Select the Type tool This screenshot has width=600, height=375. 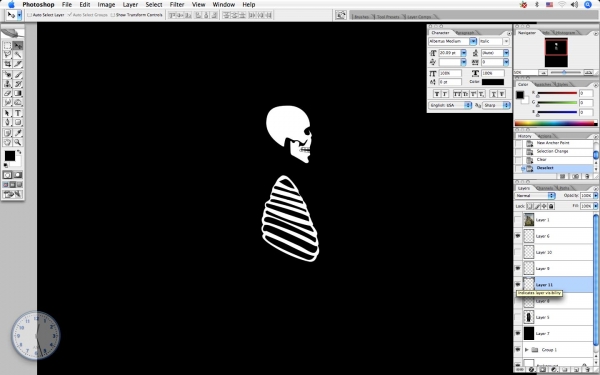click(18, 113)
